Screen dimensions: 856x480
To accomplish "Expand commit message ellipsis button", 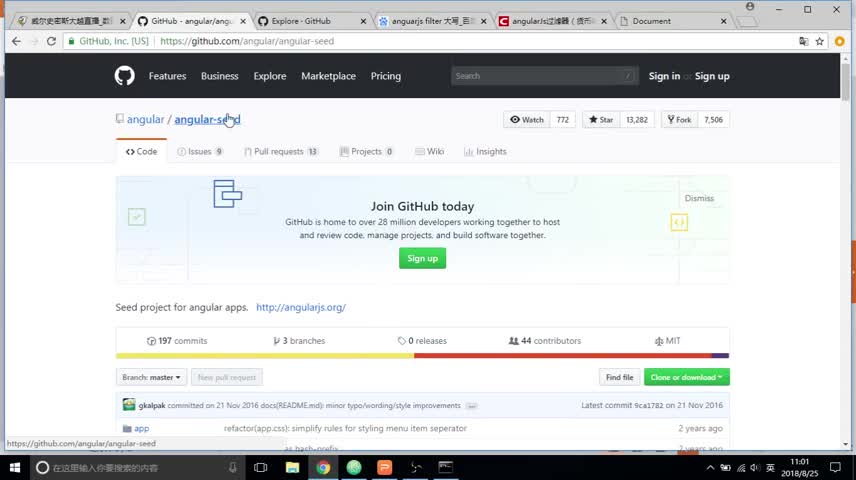I will pos(472,406).
